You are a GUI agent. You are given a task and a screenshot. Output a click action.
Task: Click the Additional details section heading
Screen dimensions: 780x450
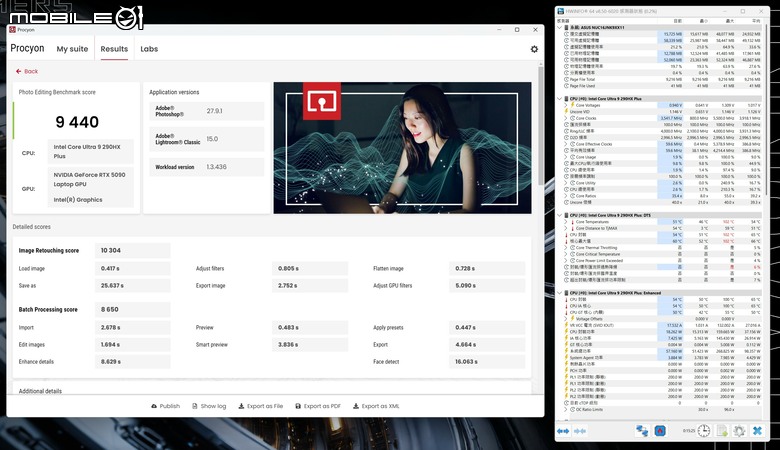[40, 391]
